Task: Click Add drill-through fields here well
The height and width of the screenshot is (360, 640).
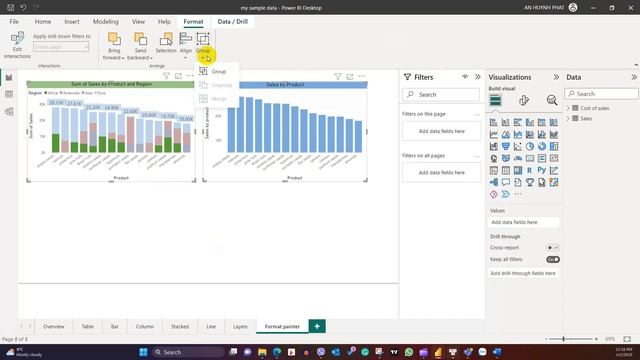Action: pos(523,273)
